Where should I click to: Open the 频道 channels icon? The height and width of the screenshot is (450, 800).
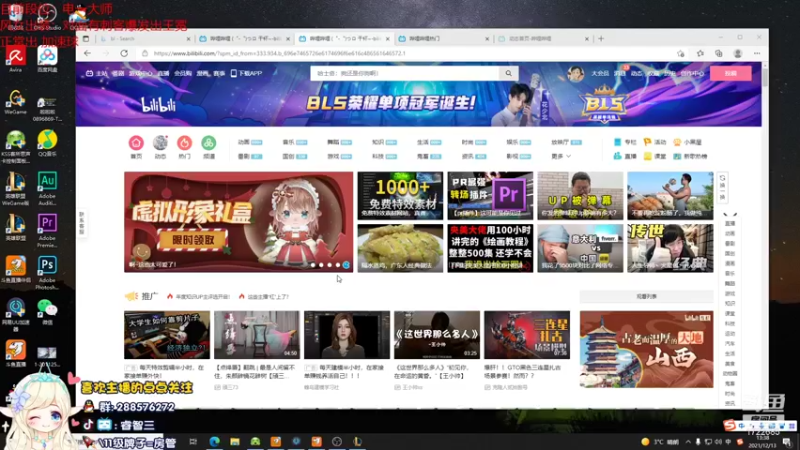coord(209,143)
